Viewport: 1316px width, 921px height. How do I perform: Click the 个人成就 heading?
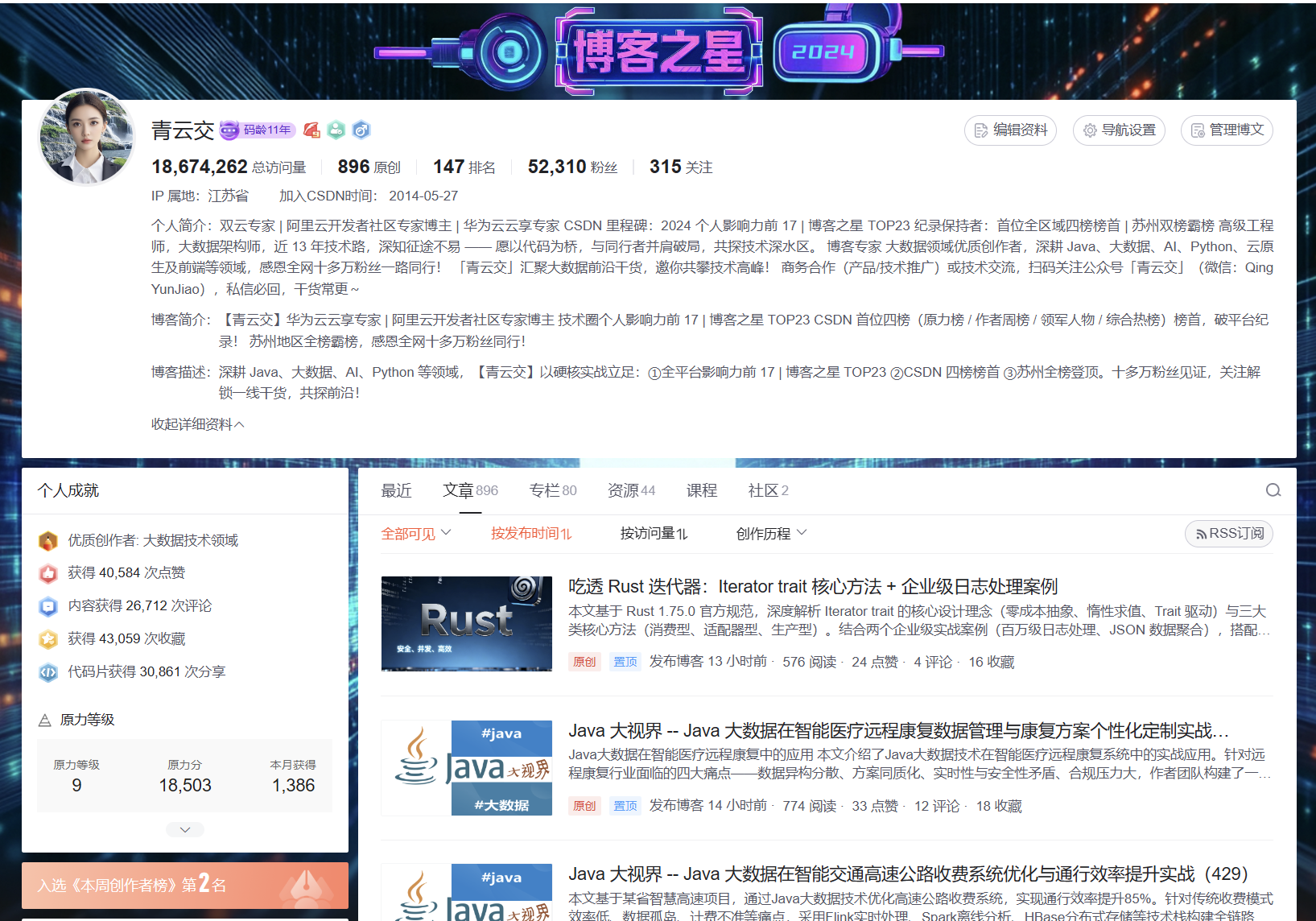click(68, 490)
